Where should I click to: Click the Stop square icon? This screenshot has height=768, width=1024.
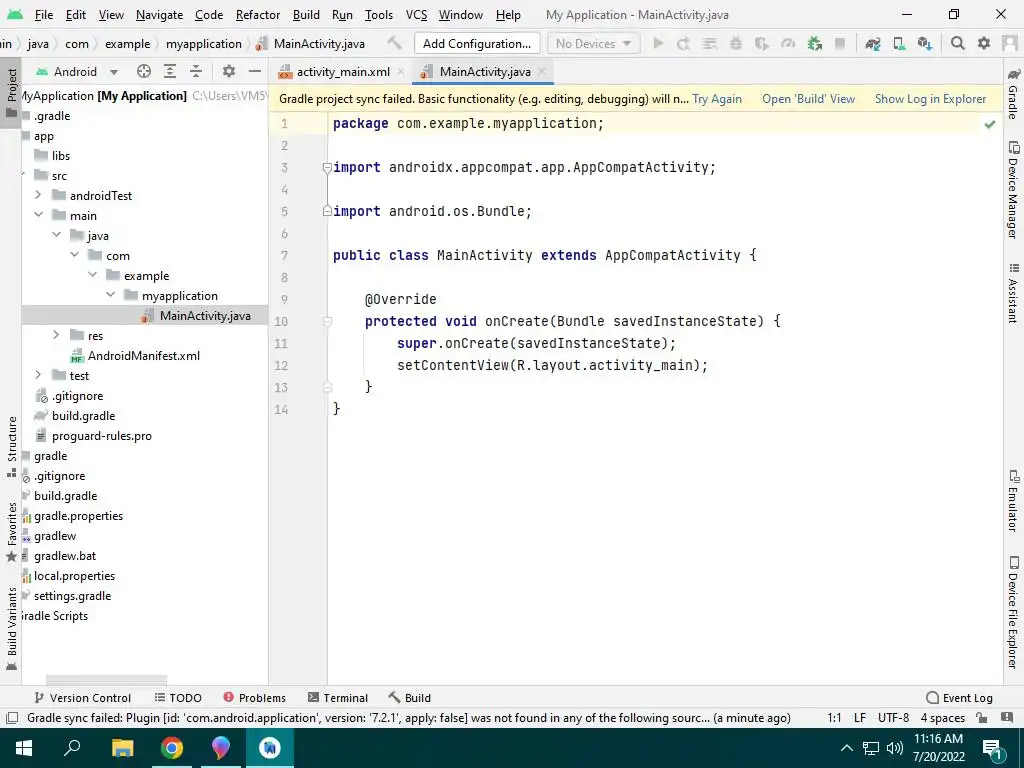click(840, 43)
